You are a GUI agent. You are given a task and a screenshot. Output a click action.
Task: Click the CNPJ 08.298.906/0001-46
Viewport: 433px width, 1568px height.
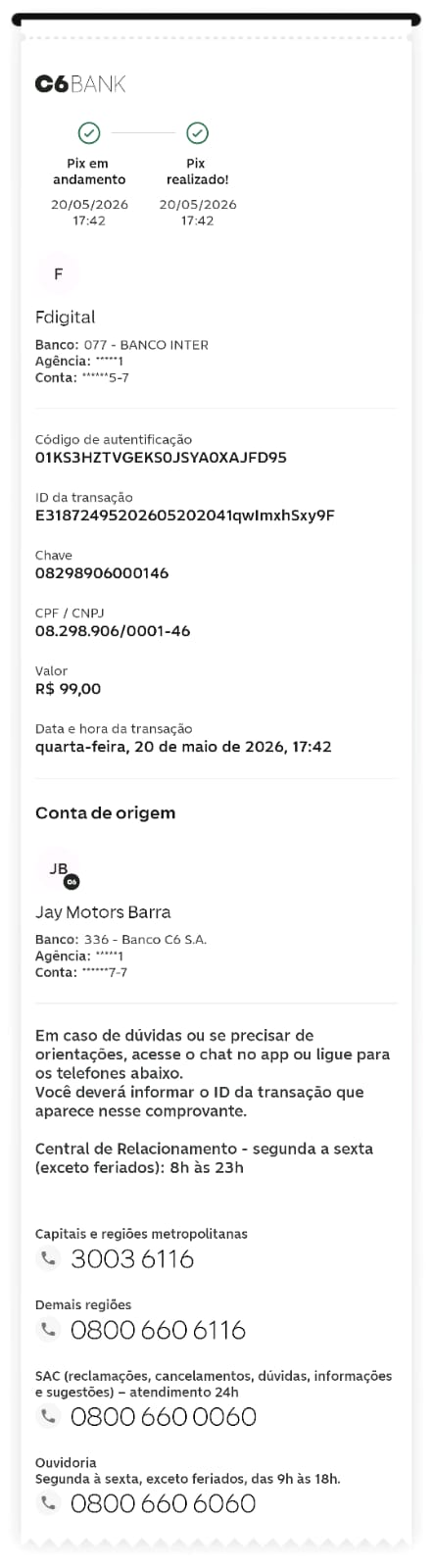113,631
